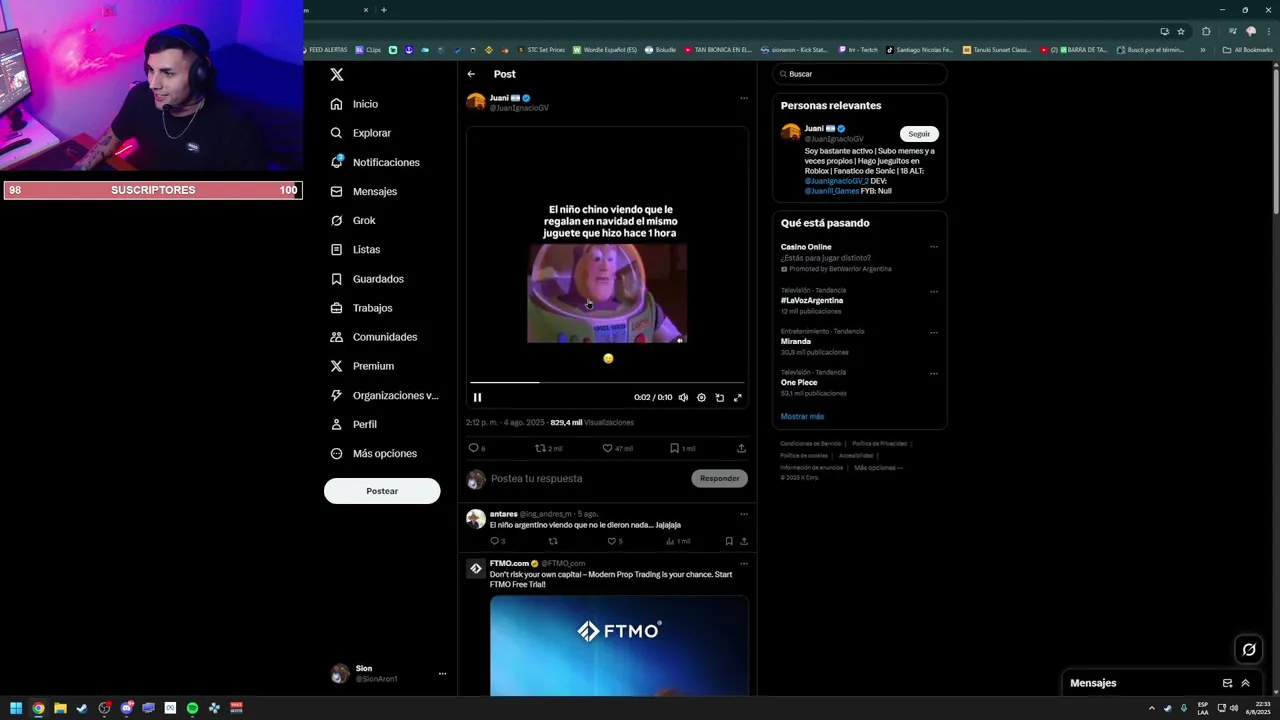
Task: Go to Inicio in the sidebar
Action: click(354, 104)
